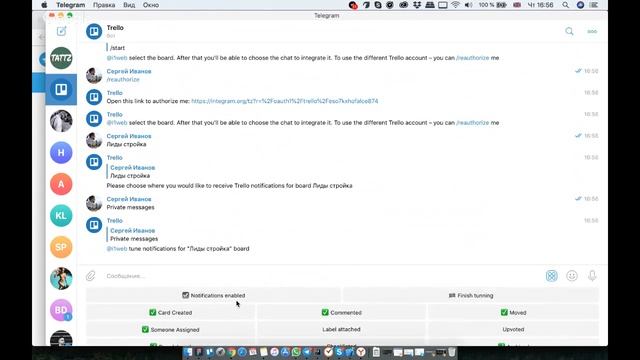Open Yandex Browser from the Dock
640x360 pixels.
[361, 352]
